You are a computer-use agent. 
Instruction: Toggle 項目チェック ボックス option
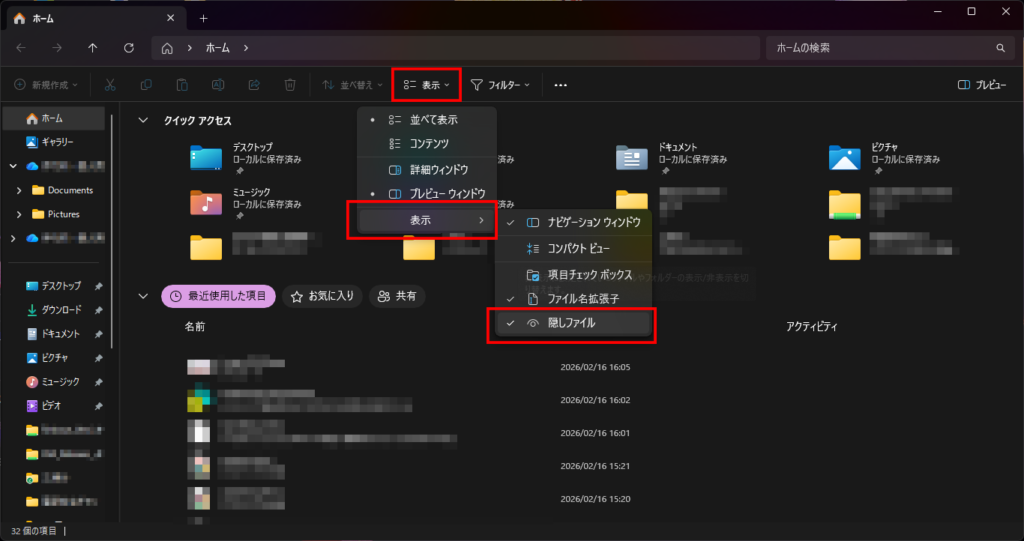(573, 275)
